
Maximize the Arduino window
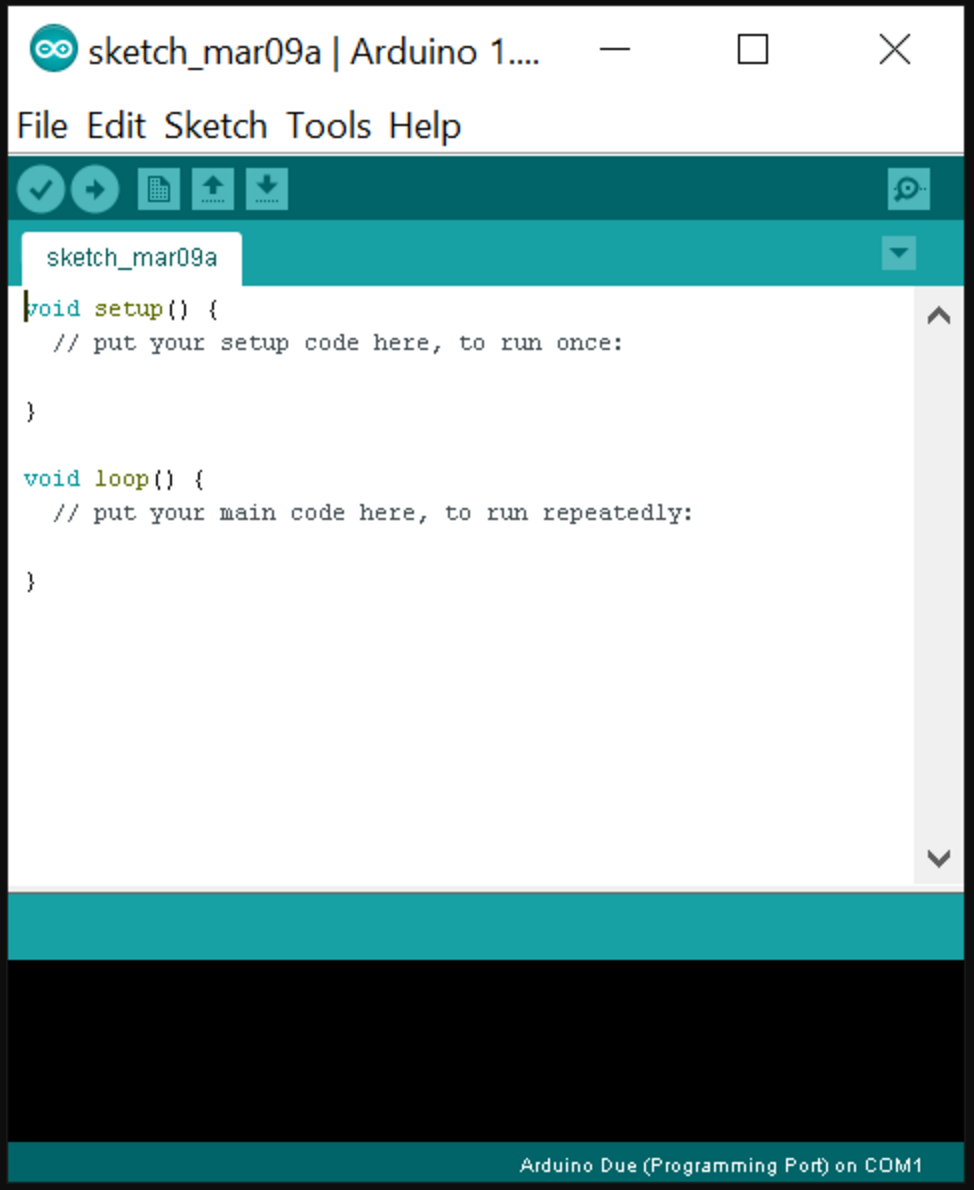coord(752,50)
